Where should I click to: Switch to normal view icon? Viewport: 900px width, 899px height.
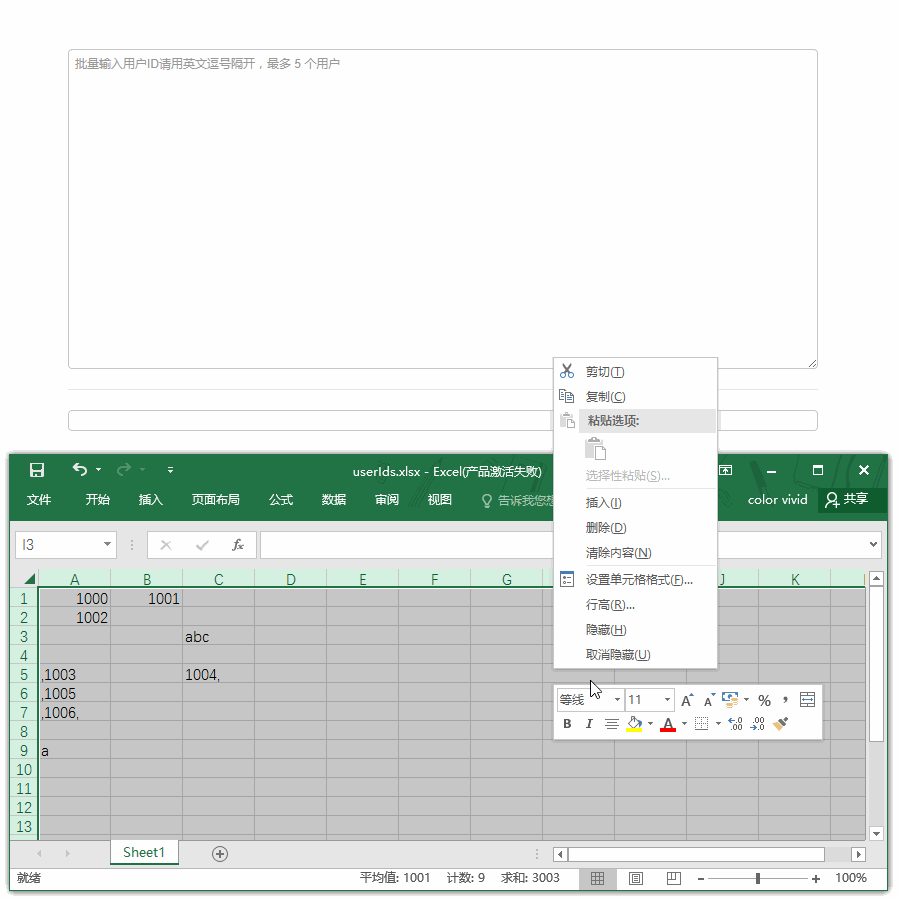(598, 878)
